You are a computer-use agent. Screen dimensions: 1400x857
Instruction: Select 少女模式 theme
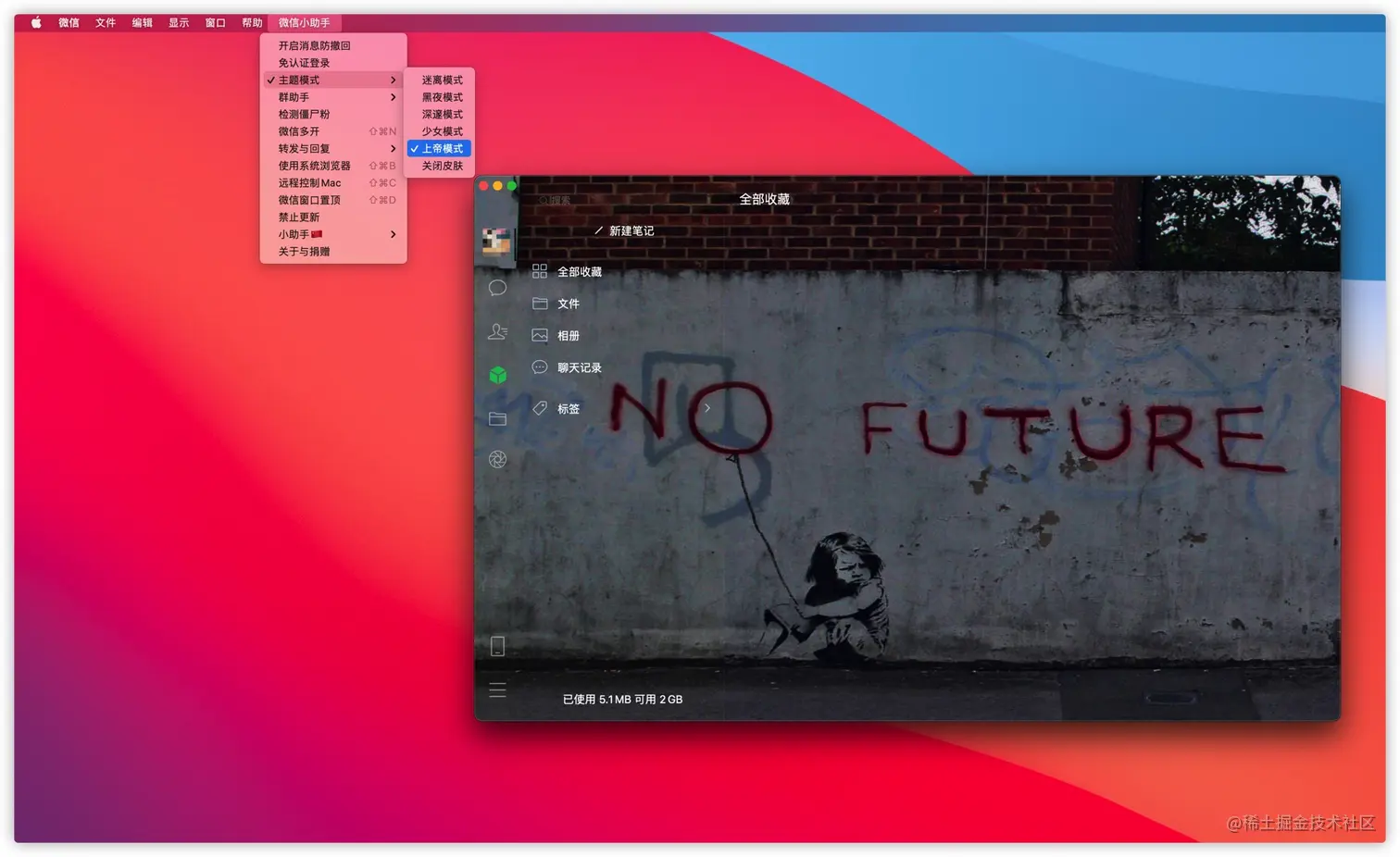440,131
